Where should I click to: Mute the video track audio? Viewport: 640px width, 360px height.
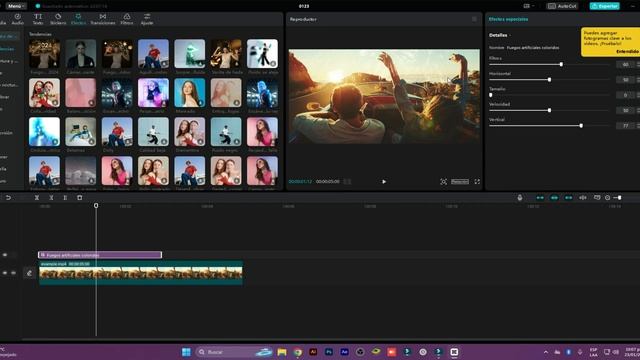[13, 273]
